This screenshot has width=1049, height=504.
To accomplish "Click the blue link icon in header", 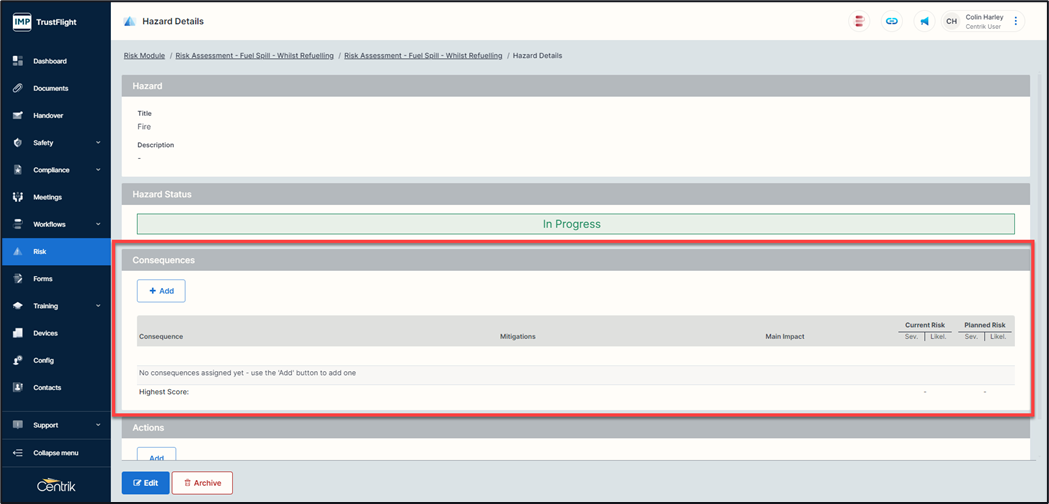I will tap(891, 21).
